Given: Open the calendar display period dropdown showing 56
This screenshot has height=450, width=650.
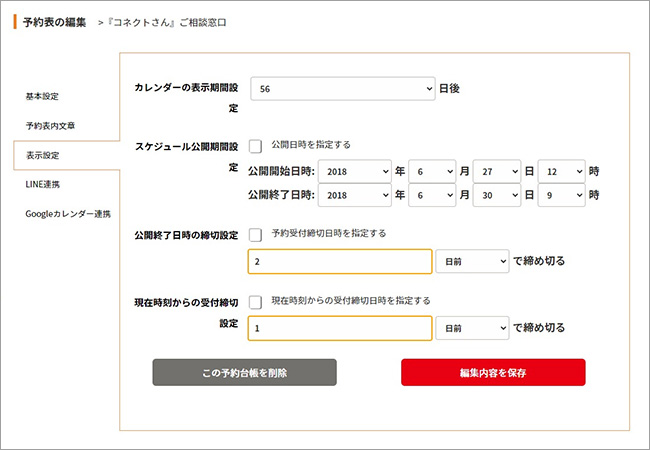Looking at the screenshot, I should click(343, 89).
